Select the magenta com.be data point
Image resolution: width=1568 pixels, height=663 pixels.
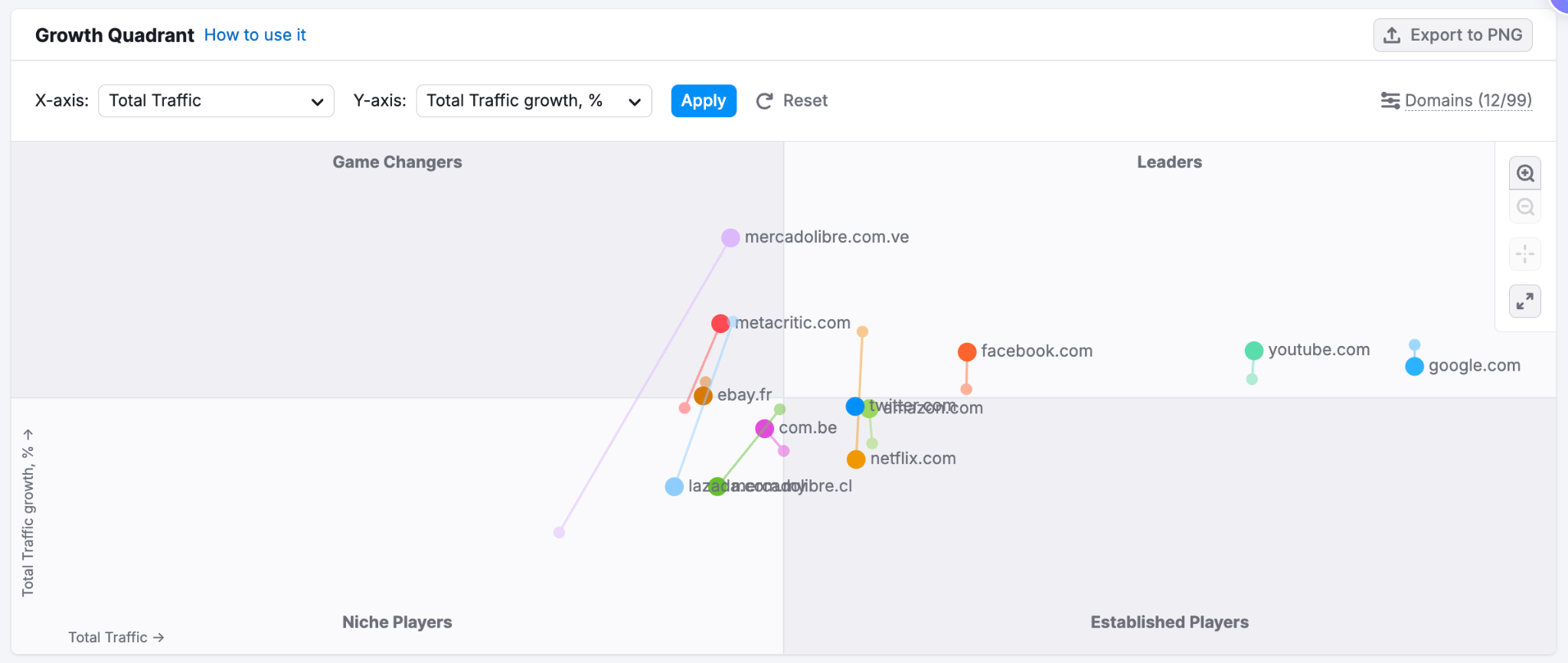coord(764,429)
